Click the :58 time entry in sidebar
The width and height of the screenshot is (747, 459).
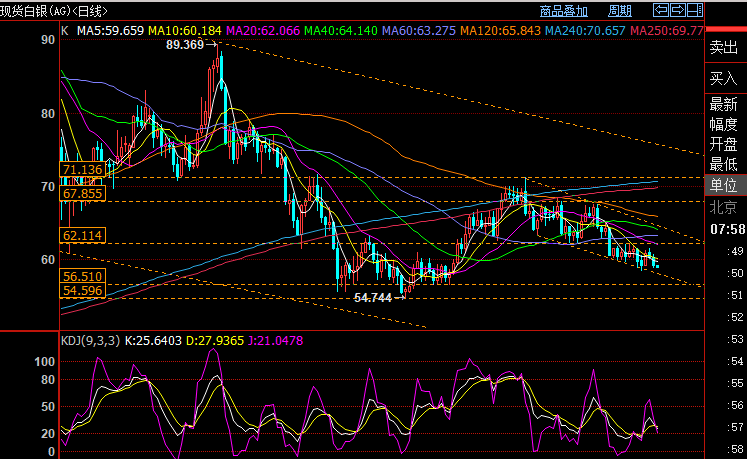735,449
